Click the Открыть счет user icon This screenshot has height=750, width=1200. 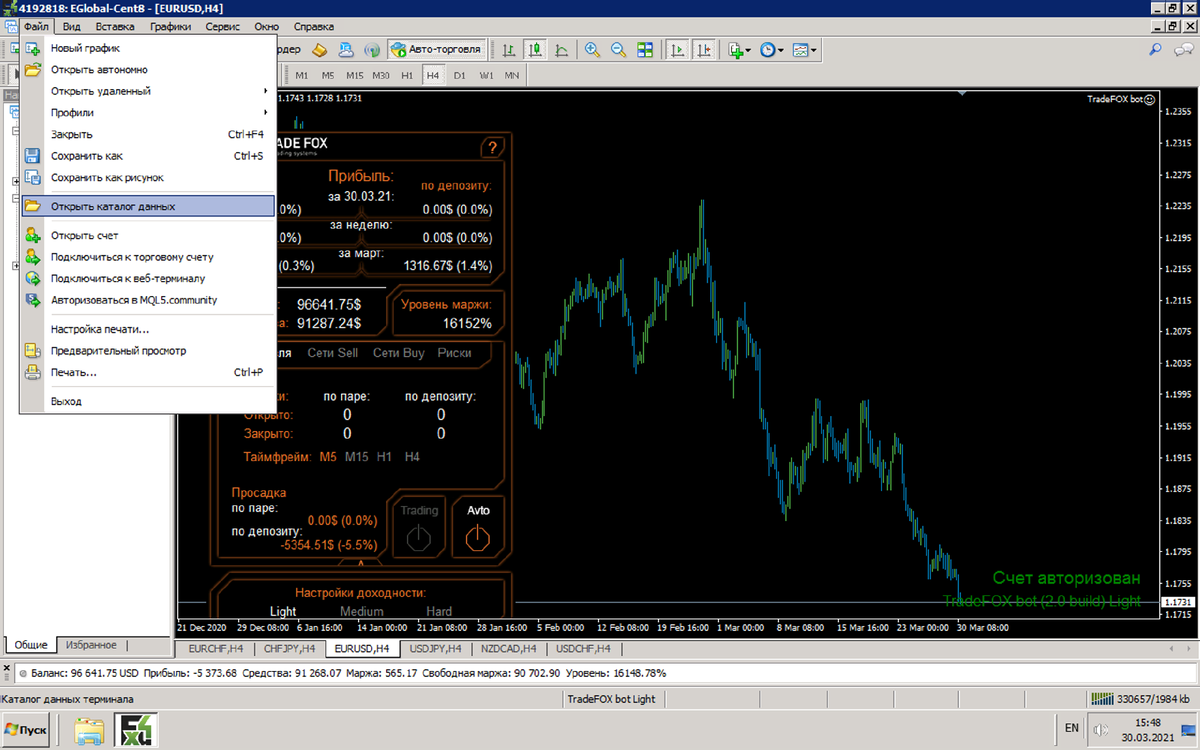32,236
